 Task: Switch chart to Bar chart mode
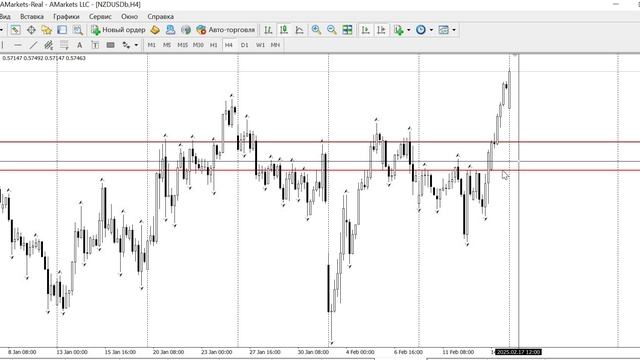point(268,30)
